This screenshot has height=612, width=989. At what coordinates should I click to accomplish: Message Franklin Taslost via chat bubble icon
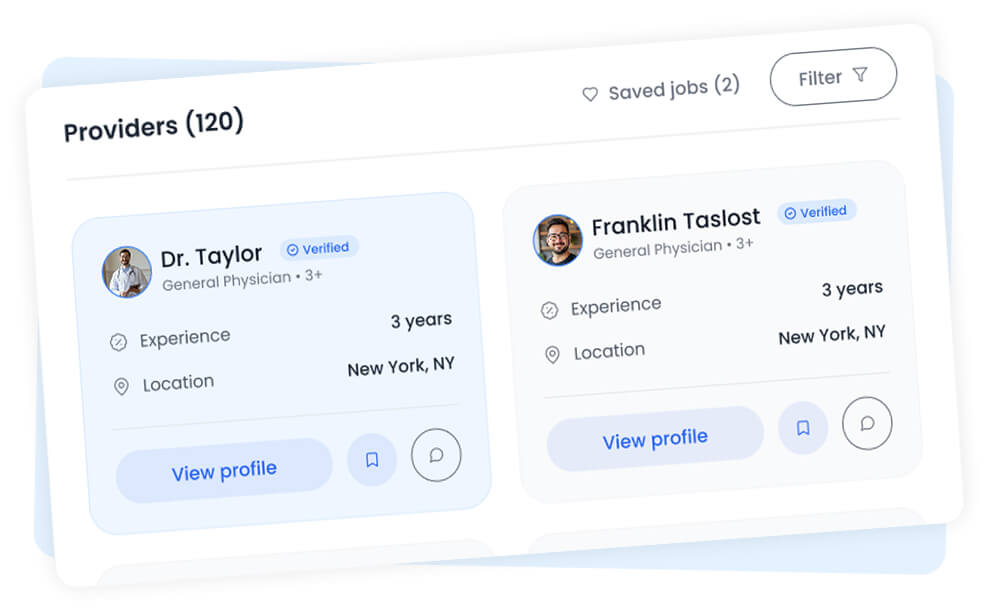pos(867,423)
